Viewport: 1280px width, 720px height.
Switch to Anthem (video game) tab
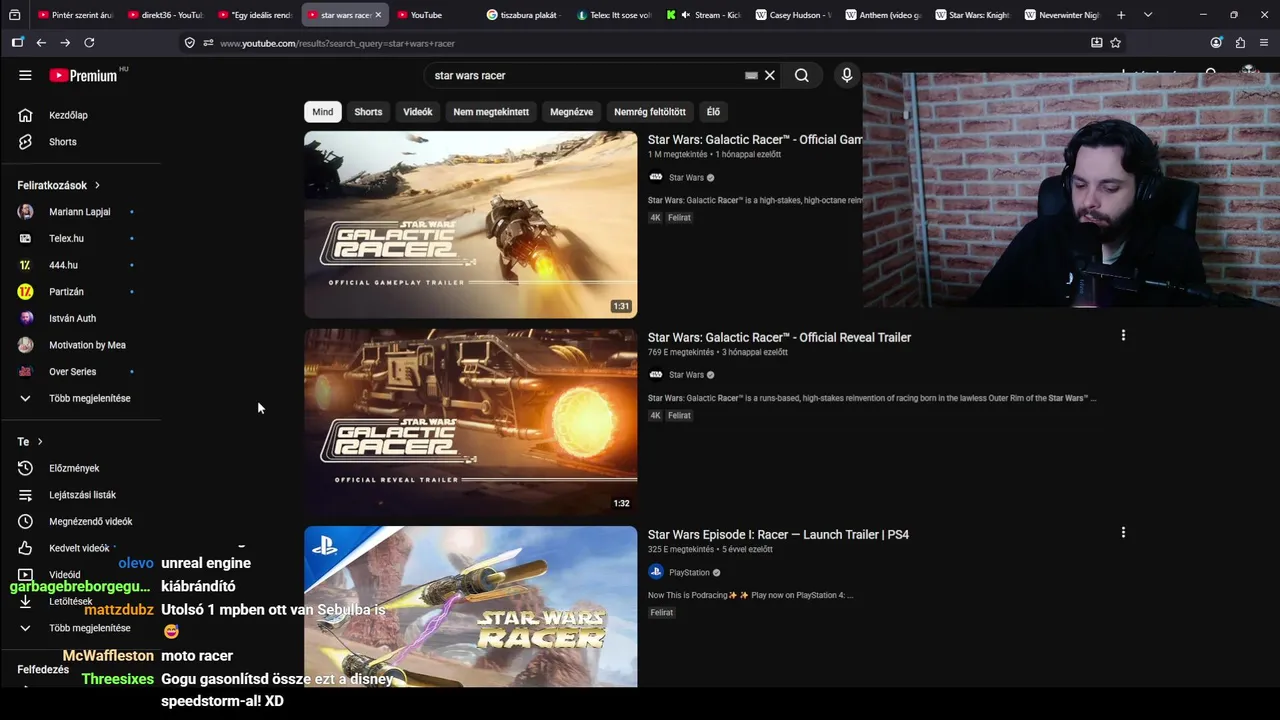884,15
